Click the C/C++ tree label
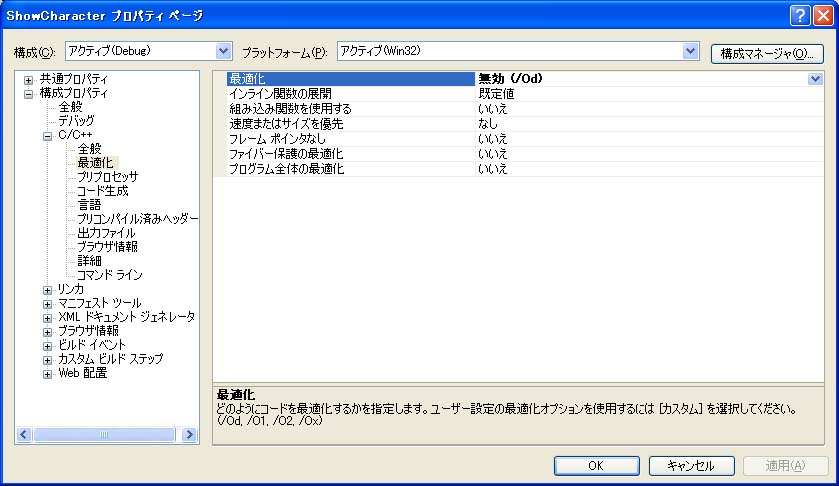The height and width of the screenshot is (486, 839). tap(75, 135)
